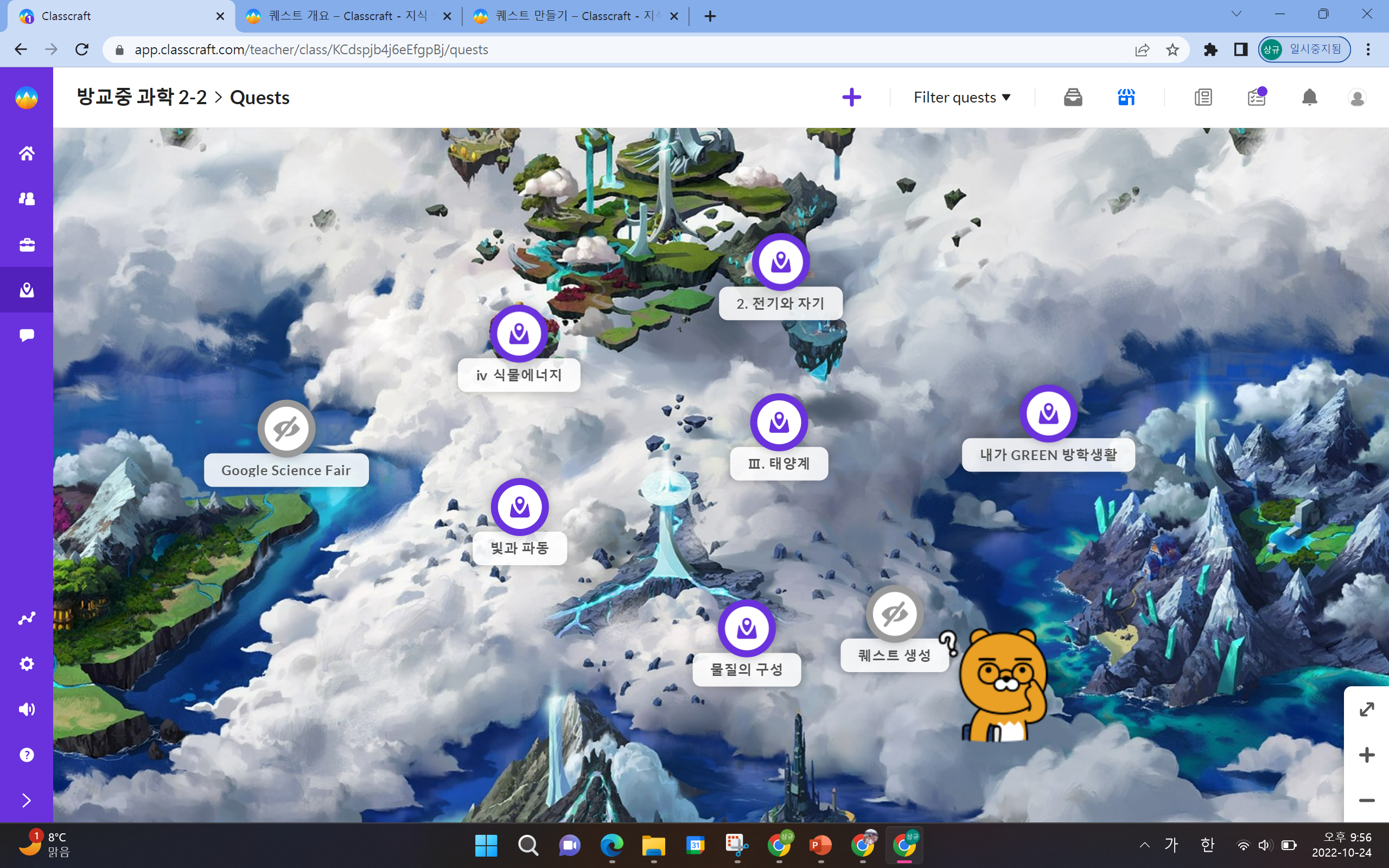The image size is (1389, 868).
Task: Go back in browser history
Action: pos(21,49)
